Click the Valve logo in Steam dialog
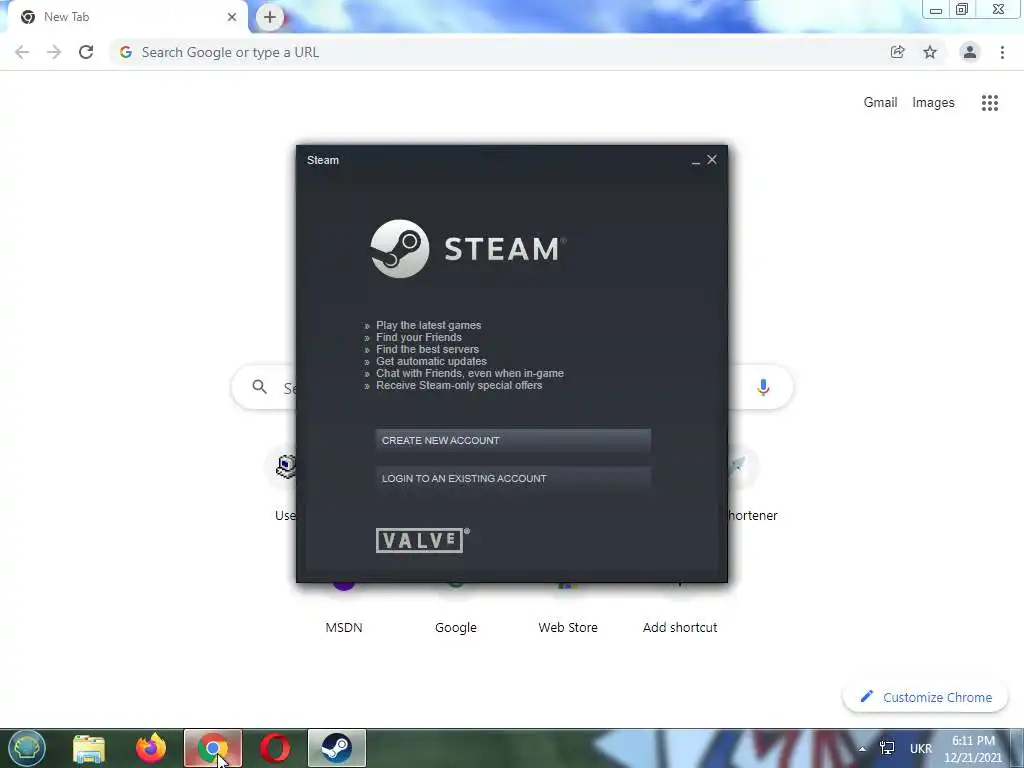The width and height of the screenshot is (1024, 768). 423,540
